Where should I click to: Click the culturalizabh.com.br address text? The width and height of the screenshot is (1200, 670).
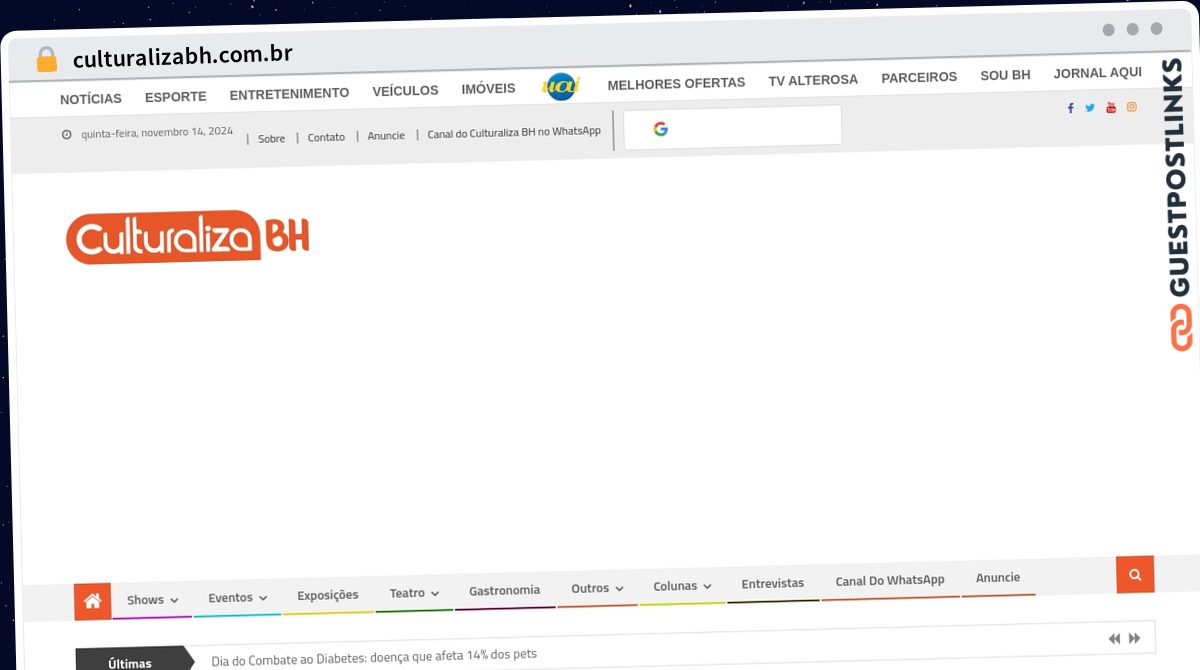[183, 56]
